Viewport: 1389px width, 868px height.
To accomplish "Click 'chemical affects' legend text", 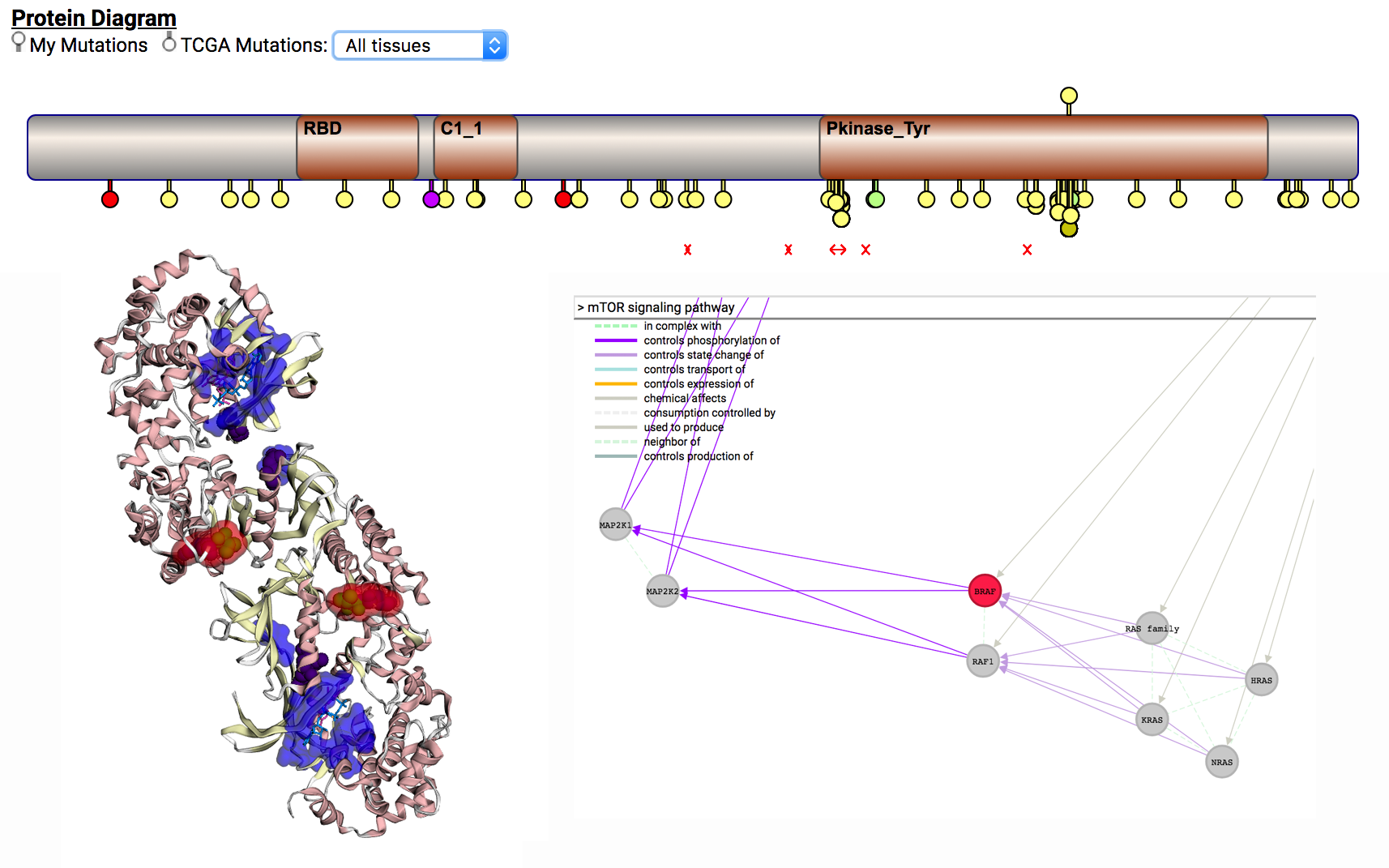I will click(x=685, y=399).
